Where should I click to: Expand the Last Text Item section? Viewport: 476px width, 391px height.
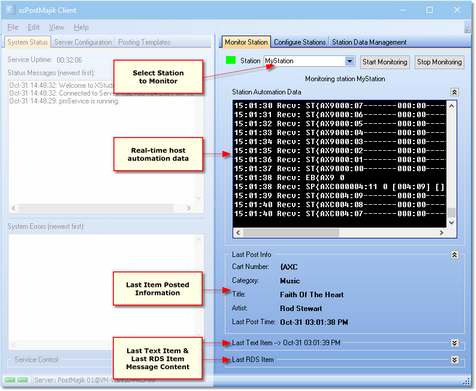pos(454,343)
